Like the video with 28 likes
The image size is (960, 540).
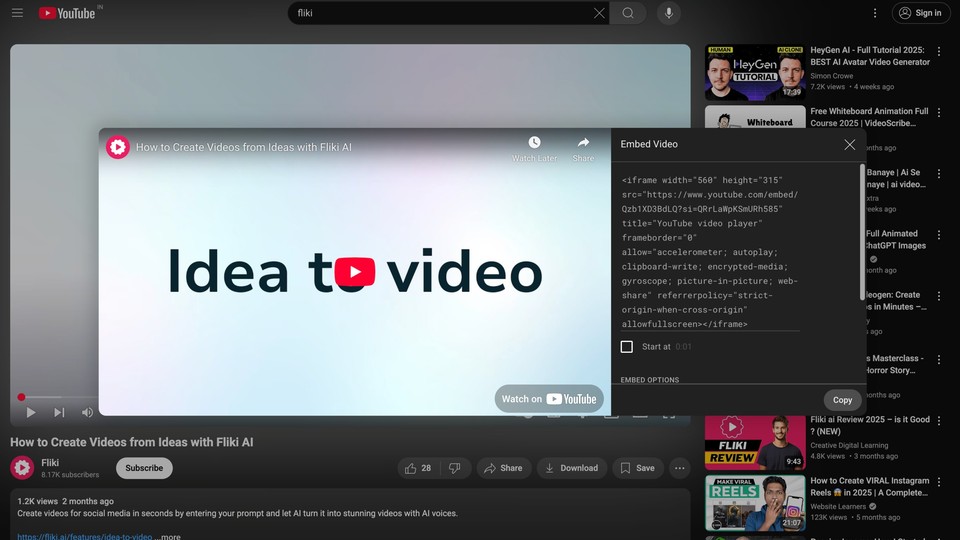point(418,468)
